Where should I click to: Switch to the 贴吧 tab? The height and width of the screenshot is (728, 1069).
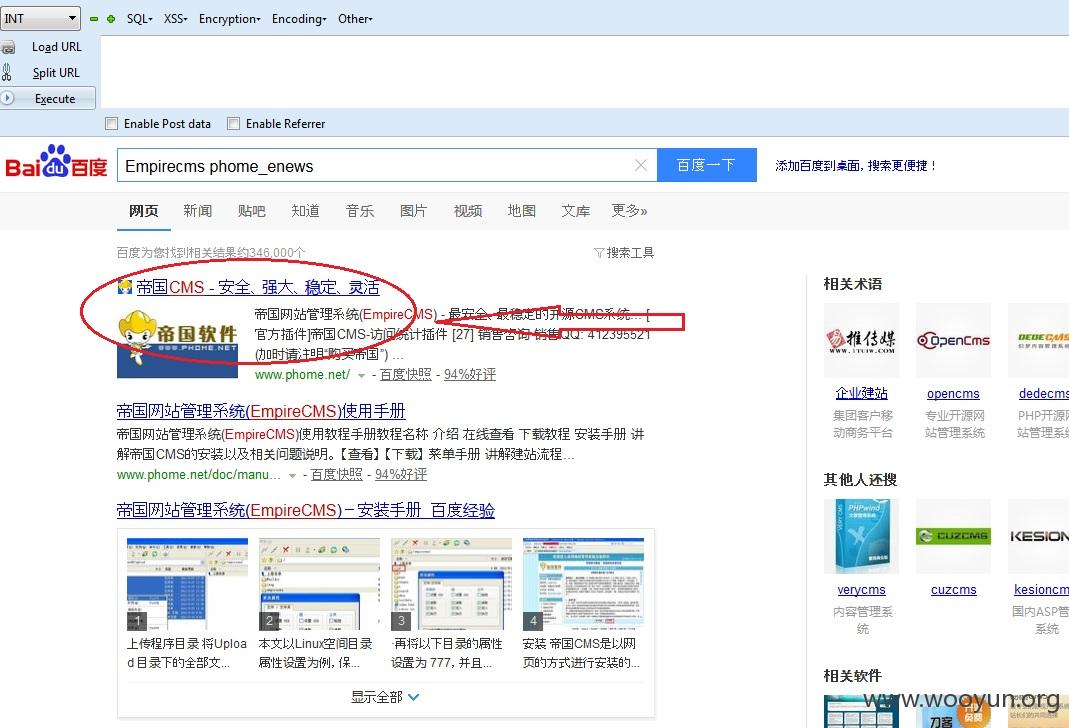(x=252, y=211)
